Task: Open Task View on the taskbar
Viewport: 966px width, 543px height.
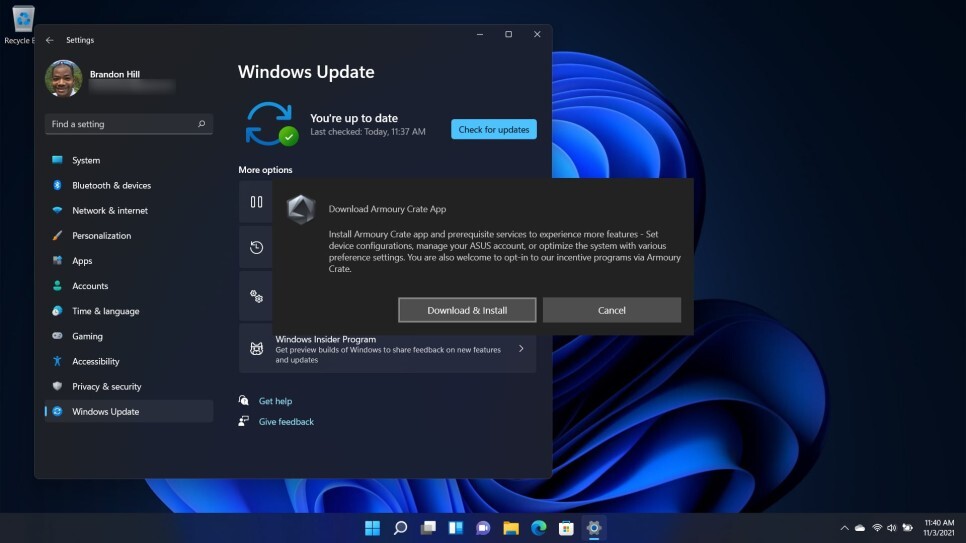Action: pos(428,528)
